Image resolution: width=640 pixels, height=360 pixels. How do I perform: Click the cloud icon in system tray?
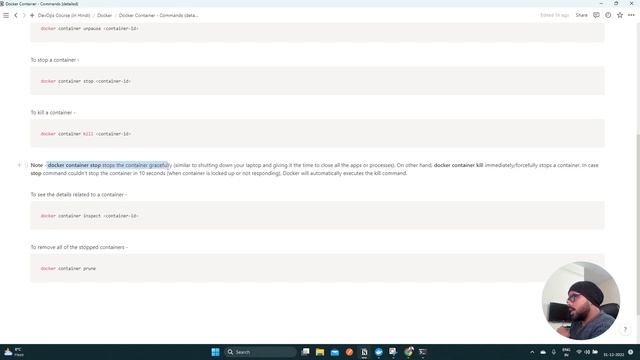click(543, 352)
